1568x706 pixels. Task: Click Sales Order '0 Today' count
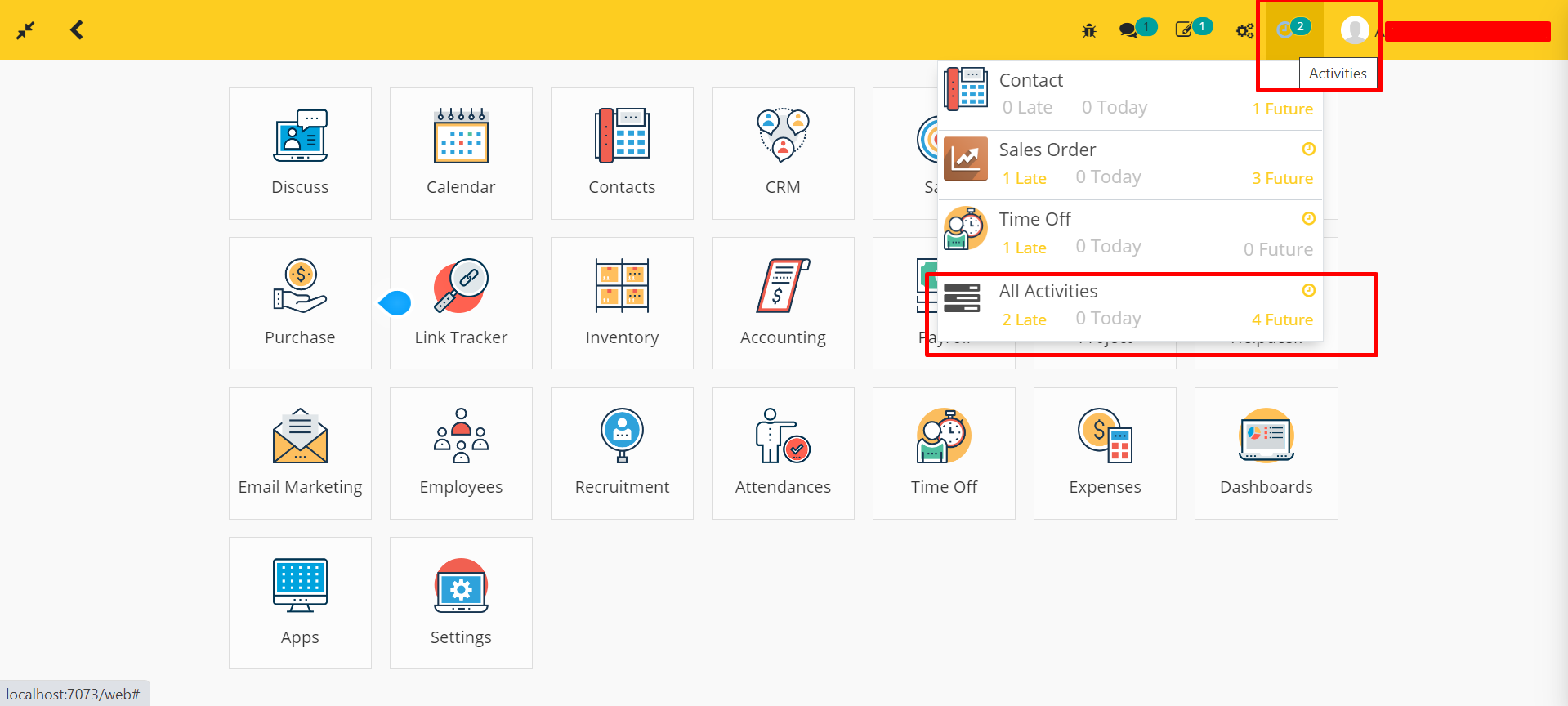1108,176
